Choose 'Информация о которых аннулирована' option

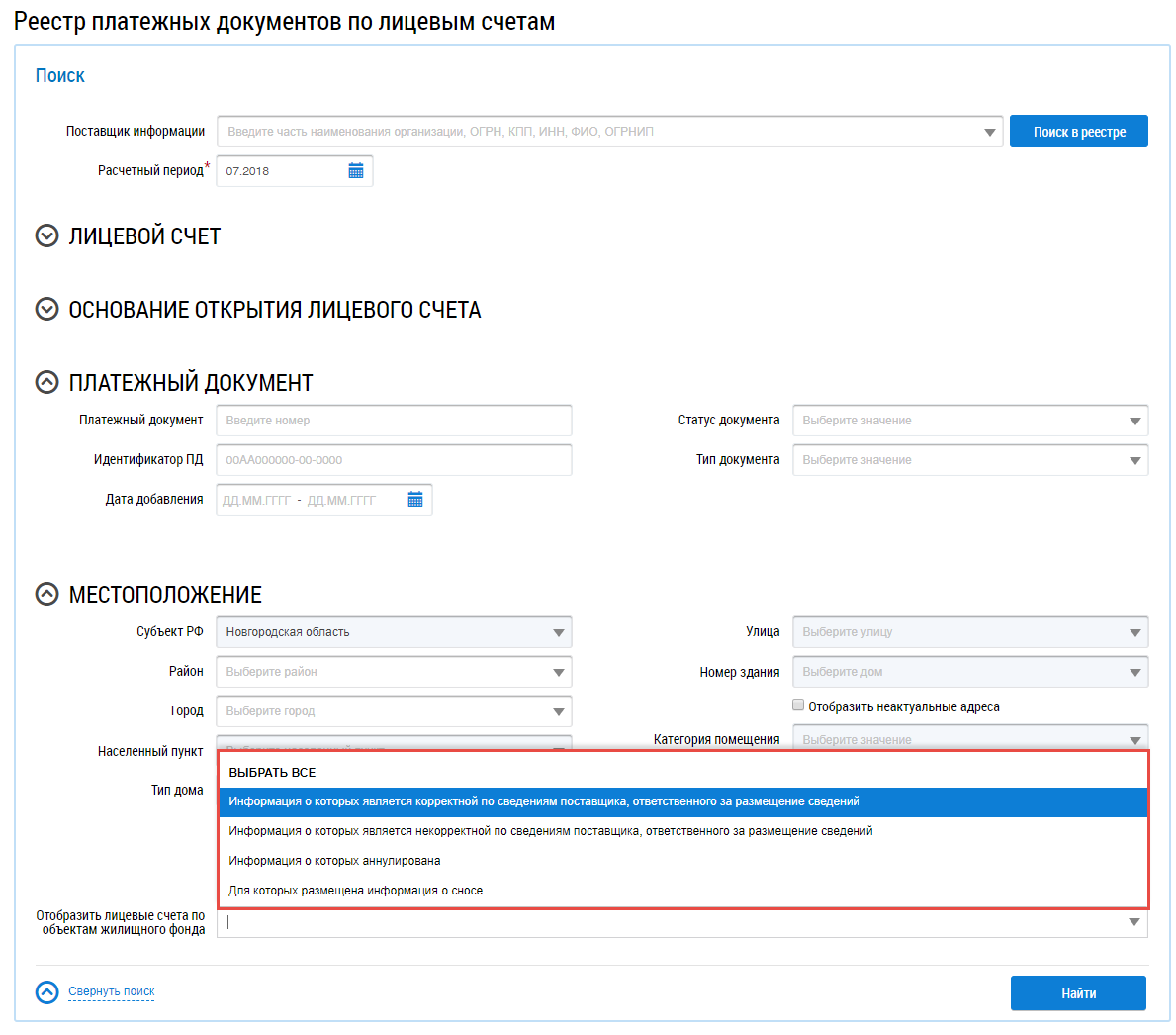(334, 861)
